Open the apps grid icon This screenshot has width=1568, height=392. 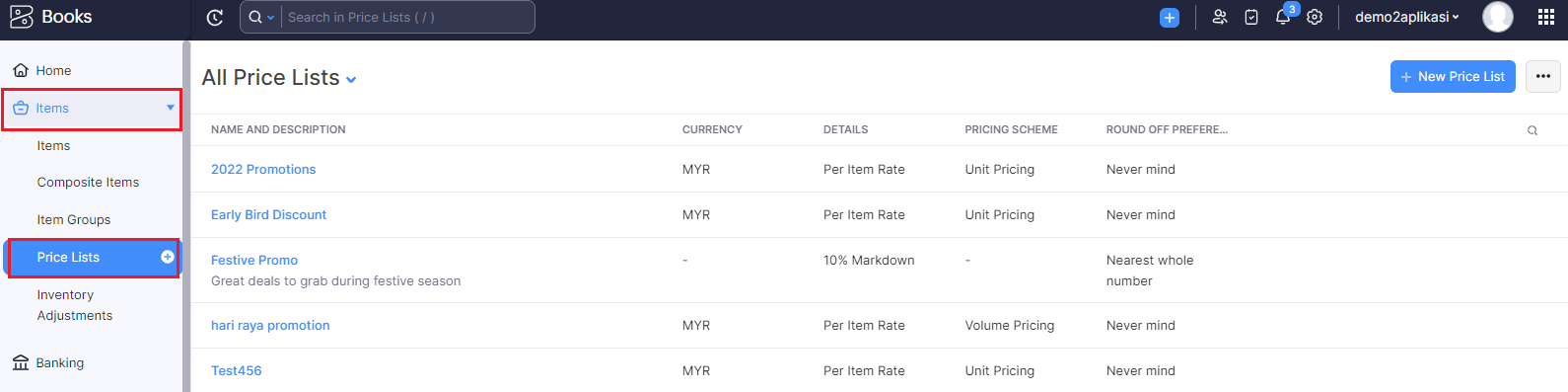(1546, 17)
